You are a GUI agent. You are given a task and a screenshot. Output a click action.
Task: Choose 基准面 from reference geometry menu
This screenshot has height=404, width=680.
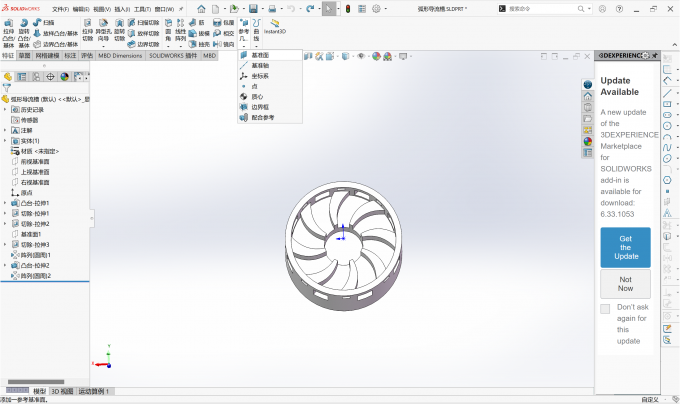pyautogui.click(x=270, y=55)
